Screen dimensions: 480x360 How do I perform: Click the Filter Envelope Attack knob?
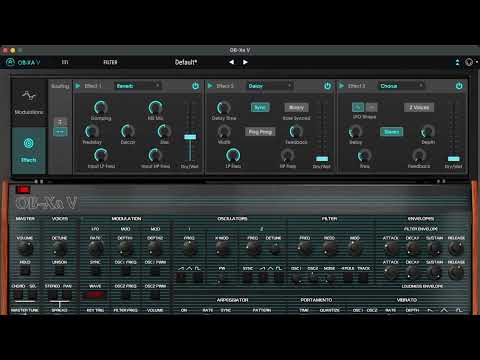[x=391, y=248]
